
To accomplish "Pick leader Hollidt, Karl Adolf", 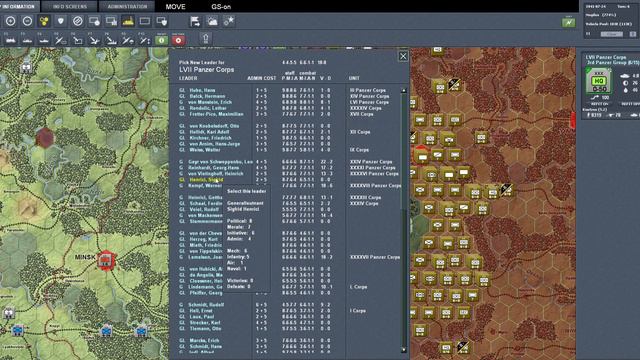I will point(209,132).
